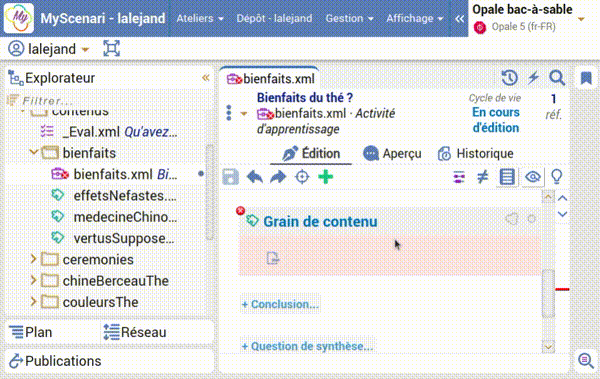
Task: Click the 1 réf. references count
Action: (553, 106)
